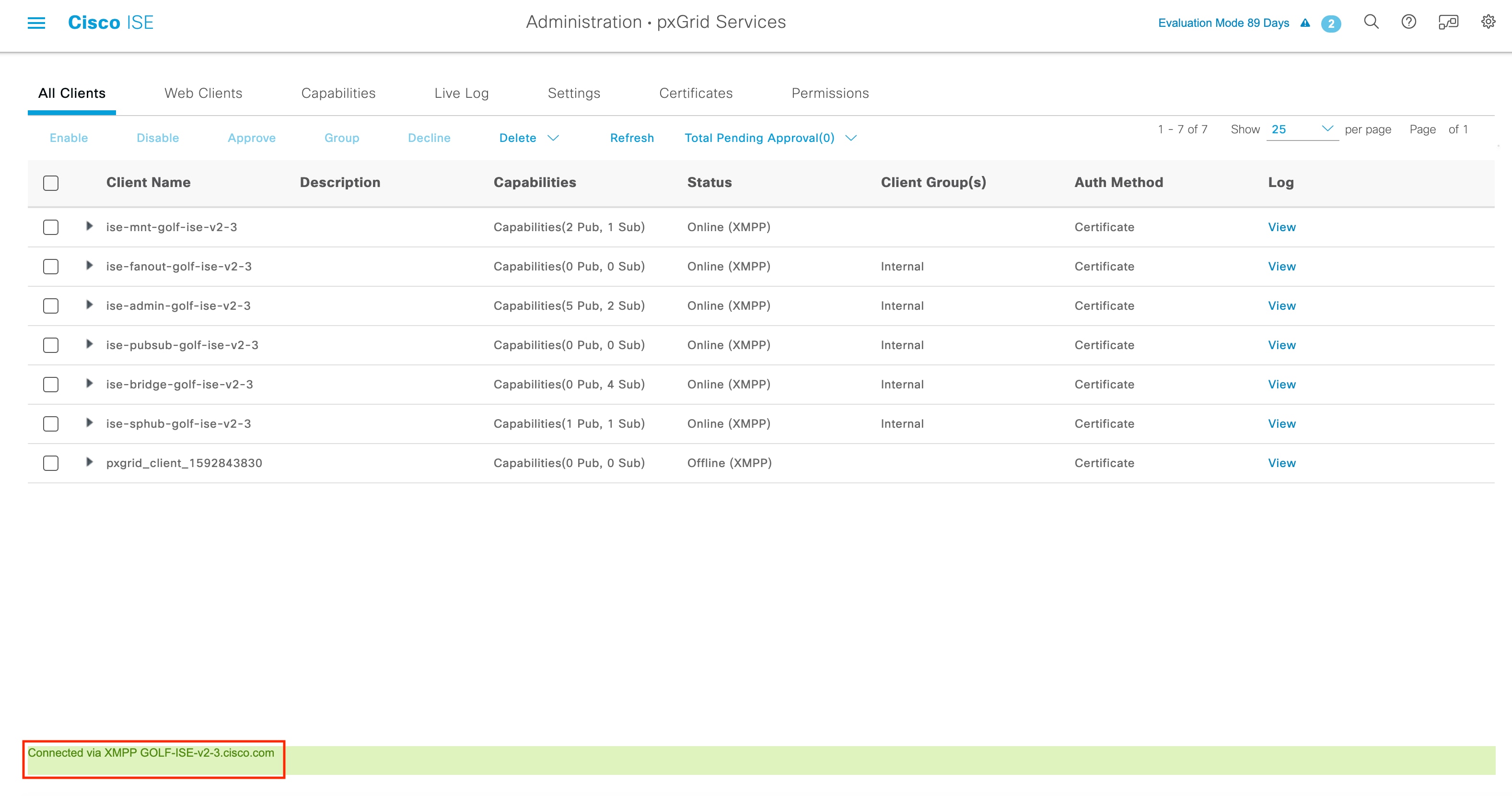Image resolution: width=1512 pixels, height=796 pixels.
Task: Click the Capabilities(1 Pub, 1 Sub) cell
Action: (569, 424)
